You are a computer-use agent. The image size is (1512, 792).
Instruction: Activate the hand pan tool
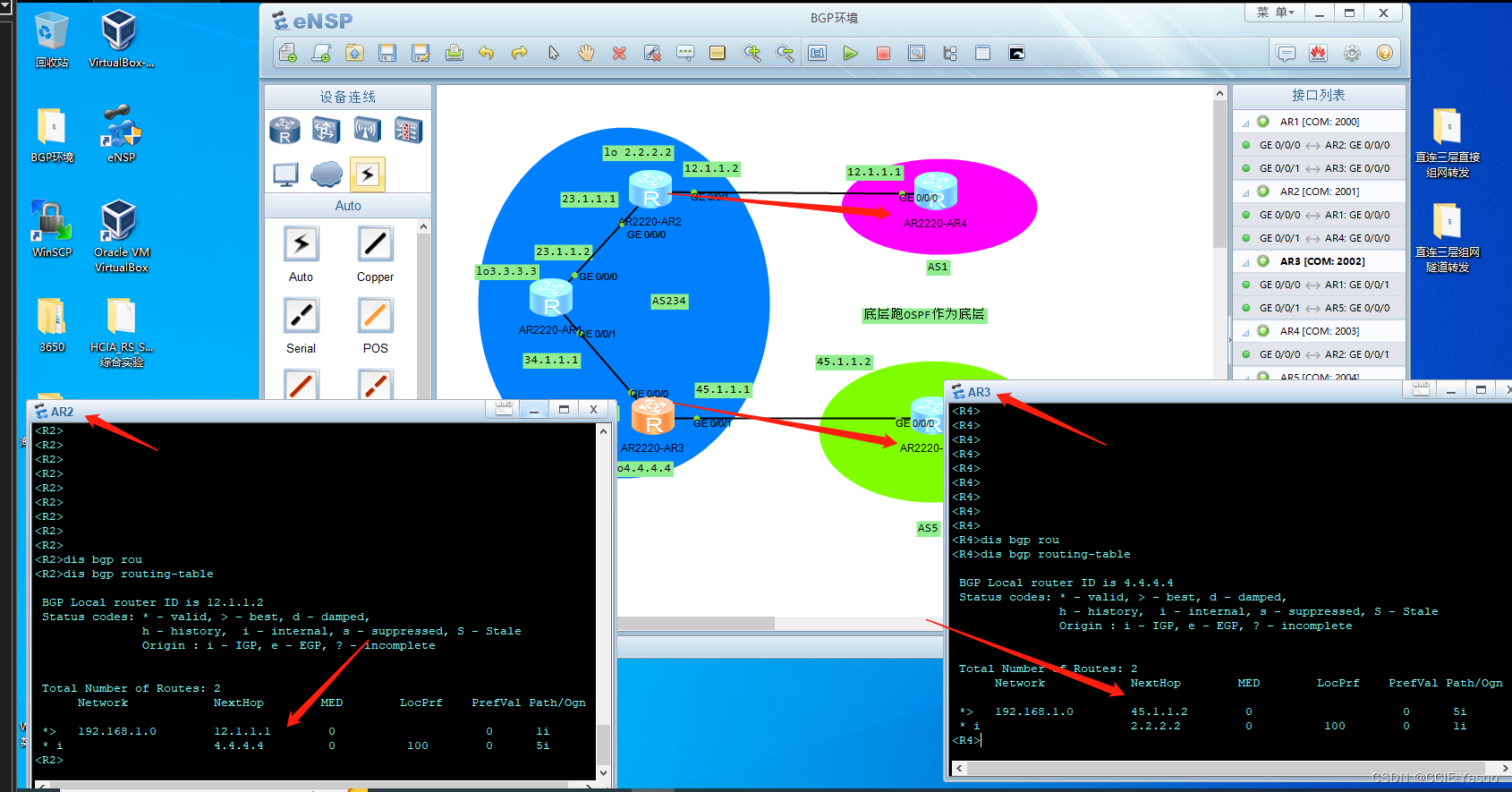pyautogui.click(x=586, y=53)
